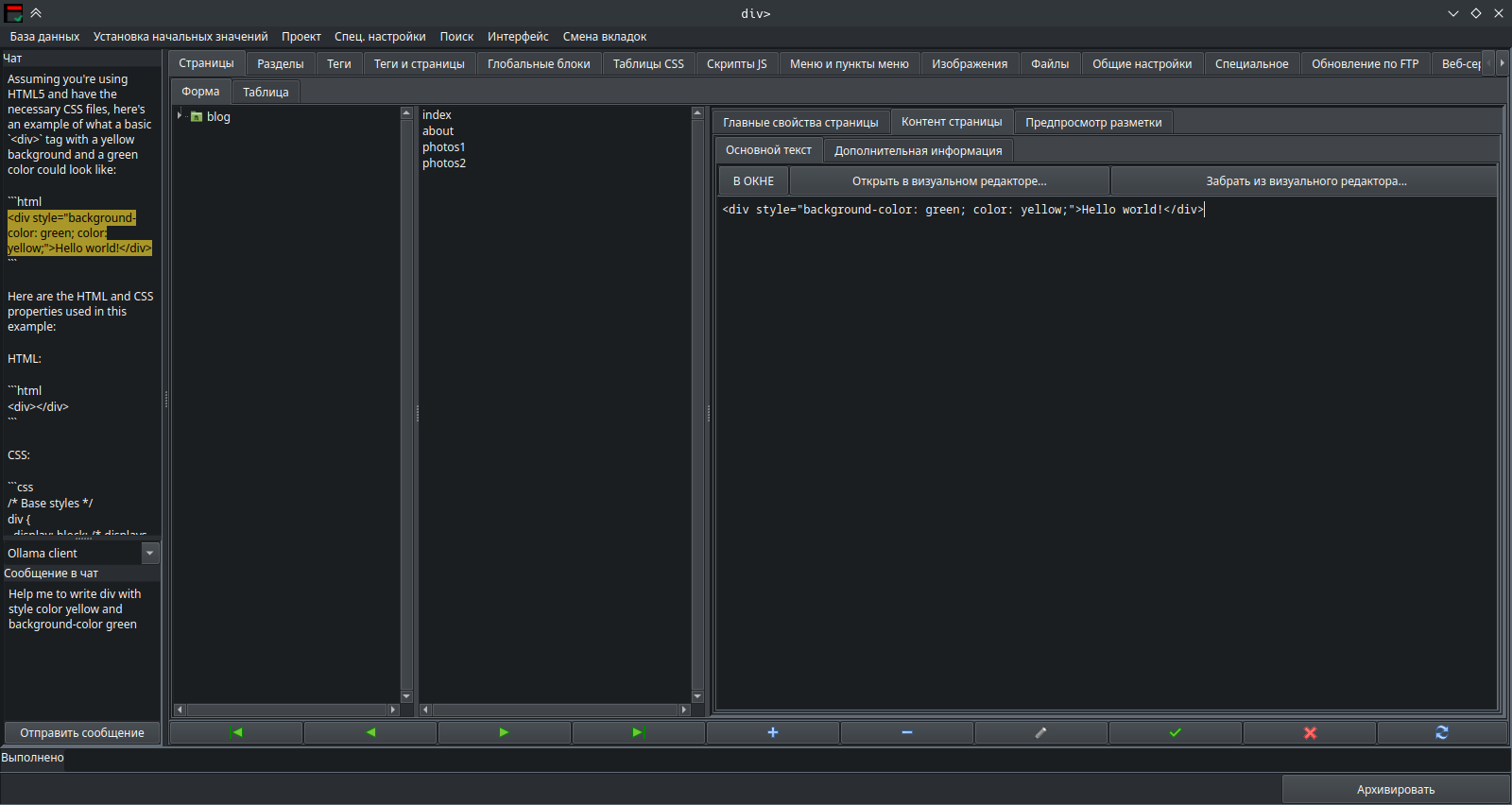Switch to Обновление по FTP tab
This screenshot has height=805, width=1512.
1366,64
